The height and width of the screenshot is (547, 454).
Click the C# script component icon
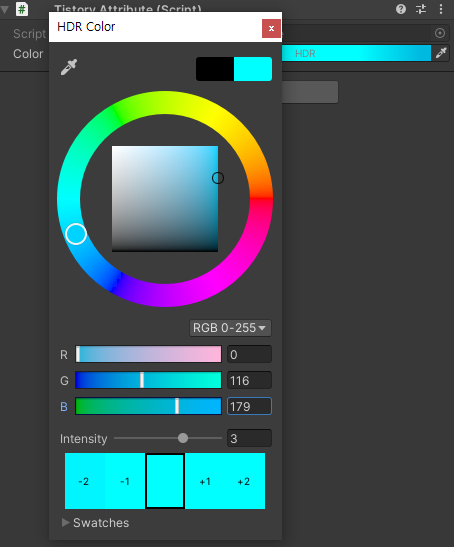pyautogui.click(x=22, y=9)
